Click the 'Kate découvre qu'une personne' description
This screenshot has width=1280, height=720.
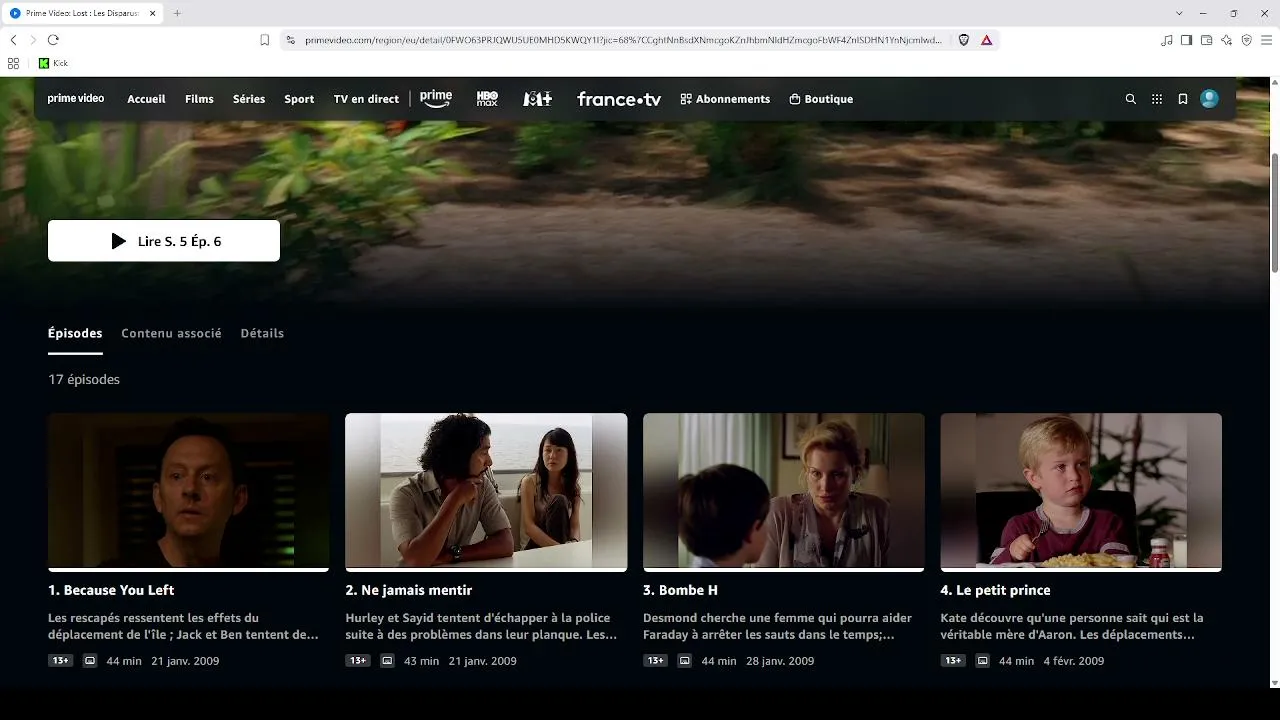point(1072,626)
